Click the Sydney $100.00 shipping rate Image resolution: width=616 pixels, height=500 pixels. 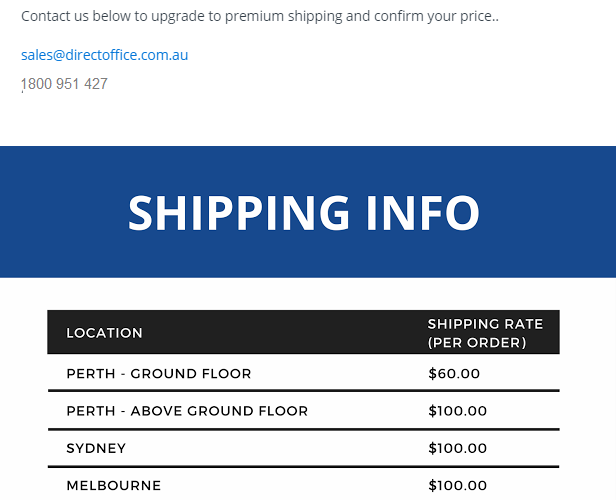(458, 448)
